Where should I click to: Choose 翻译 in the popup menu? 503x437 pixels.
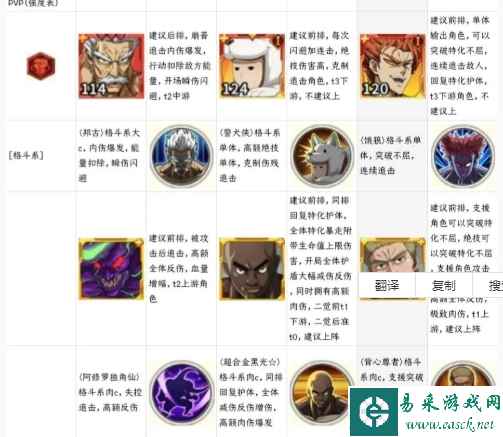[387, 286]
